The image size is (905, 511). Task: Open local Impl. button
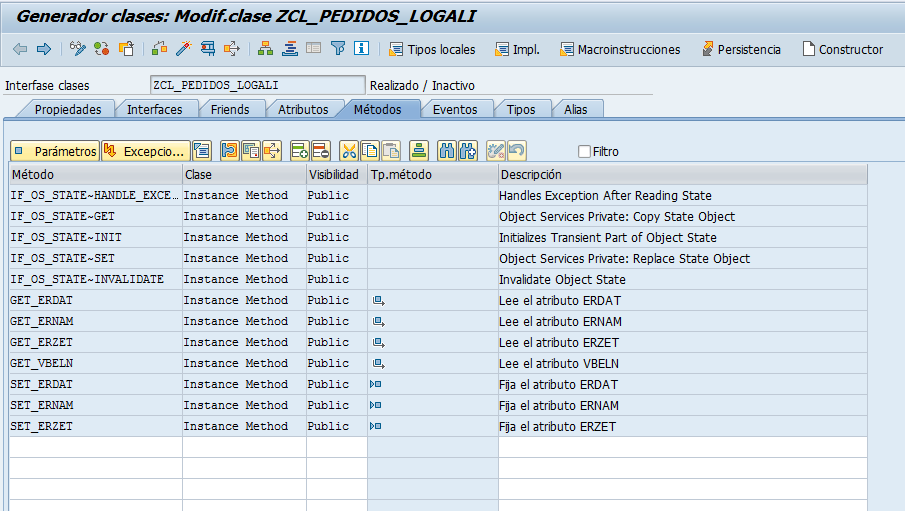(517, 50)
